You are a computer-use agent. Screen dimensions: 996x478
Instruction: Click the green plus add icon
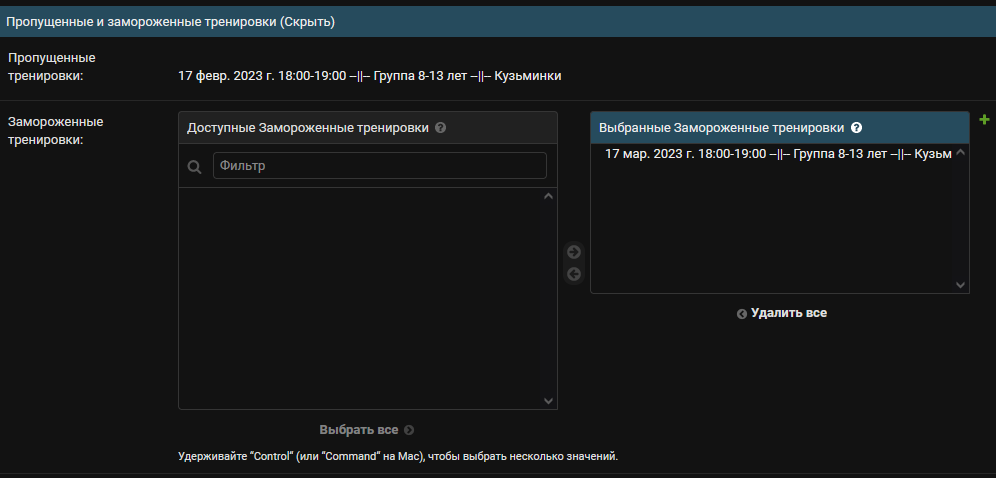(x=984, y=120)
